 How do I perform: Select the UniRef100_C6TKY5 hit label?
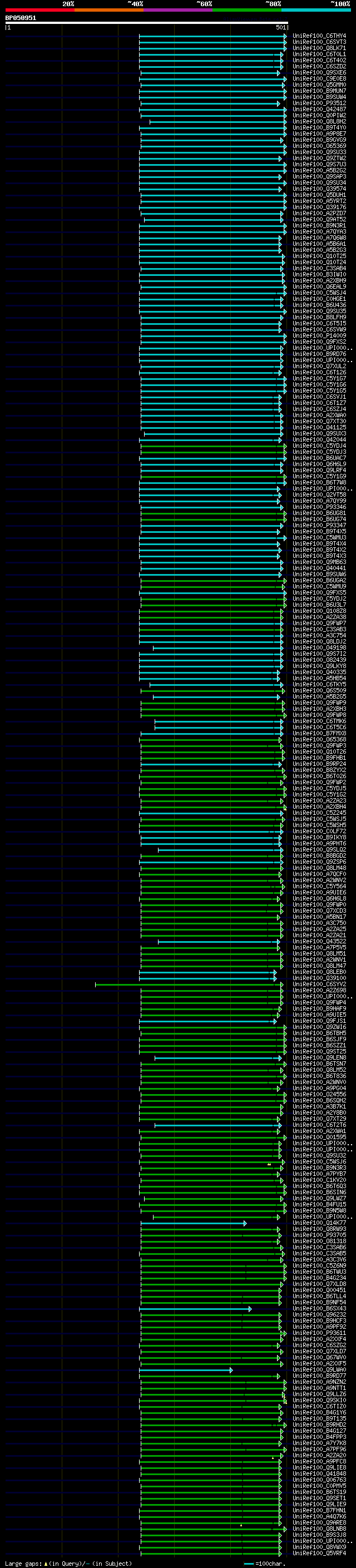pos(319,685)
